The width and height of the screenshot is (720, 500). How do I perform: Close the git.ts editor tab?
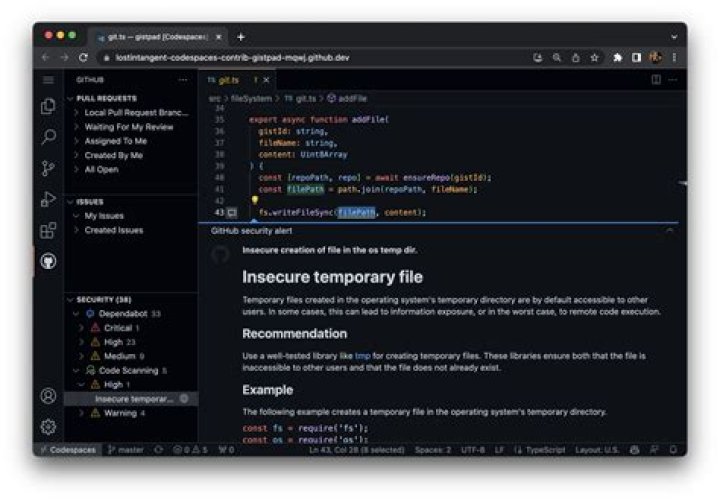tap(266, 80)
